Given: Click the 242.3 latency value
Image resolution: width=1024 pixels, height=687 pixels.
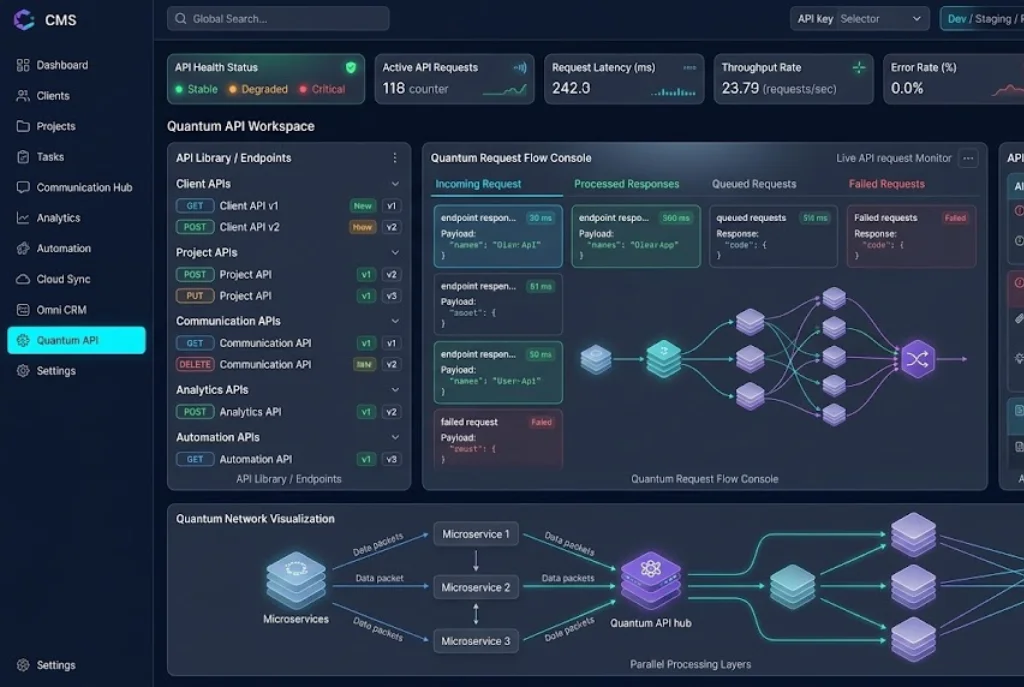Looking at the screenshot, I should (x=571, y=88).
